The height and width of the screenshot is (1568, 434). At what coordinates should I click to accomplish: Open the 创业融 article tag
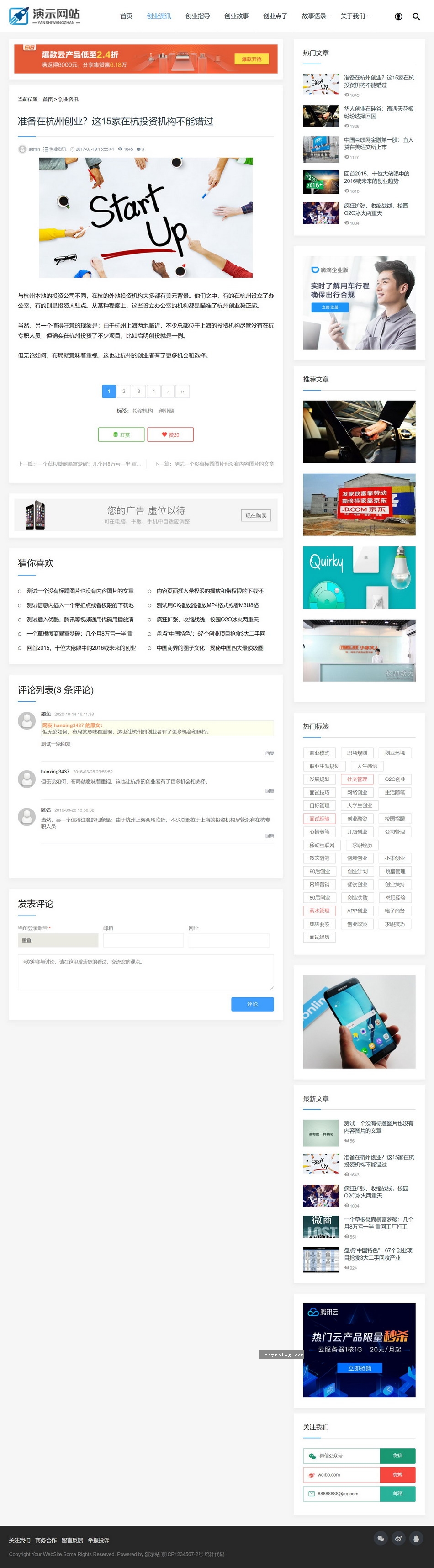coord(167,411)
